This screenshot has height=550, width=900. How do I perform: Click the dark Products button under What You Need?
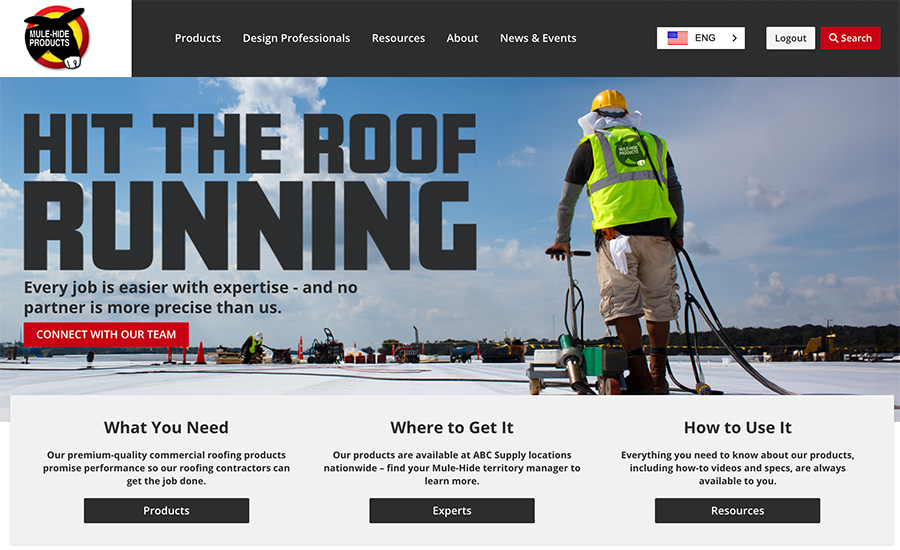click(x=166, y=511)
